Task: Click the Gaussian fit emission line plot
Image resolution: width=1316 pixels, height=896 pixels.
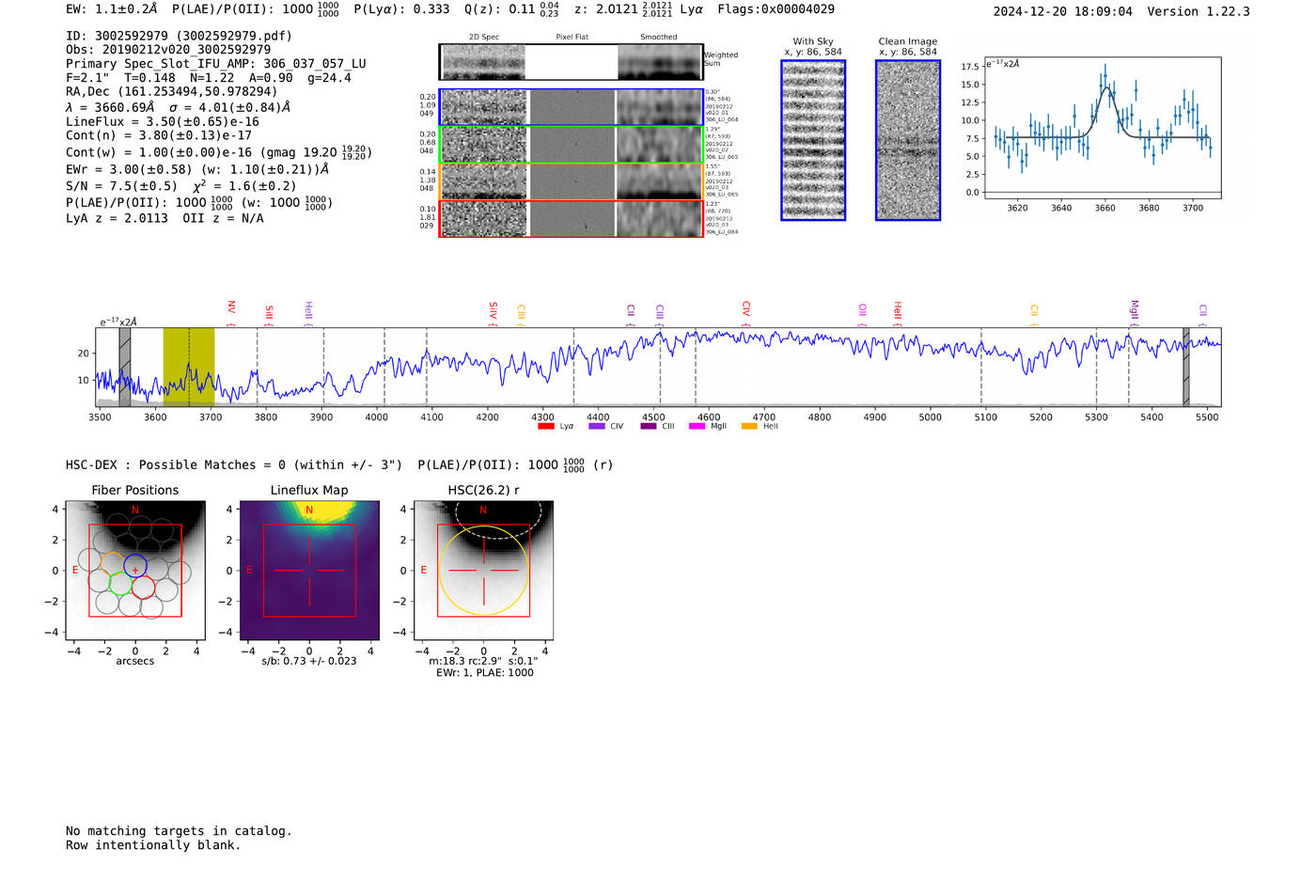Action: tap(1104, 127)
